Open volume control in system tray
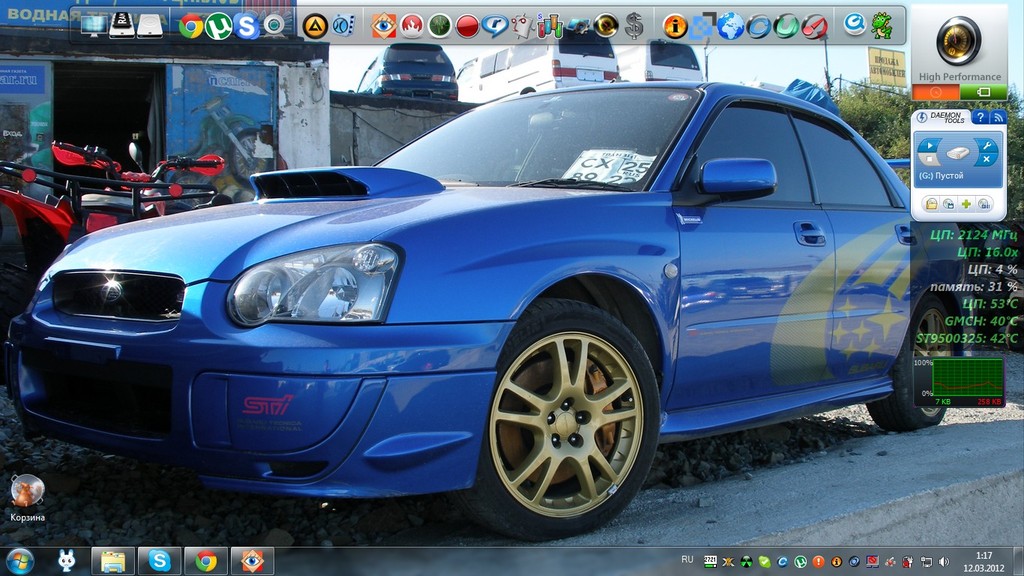 click(941, 561)
